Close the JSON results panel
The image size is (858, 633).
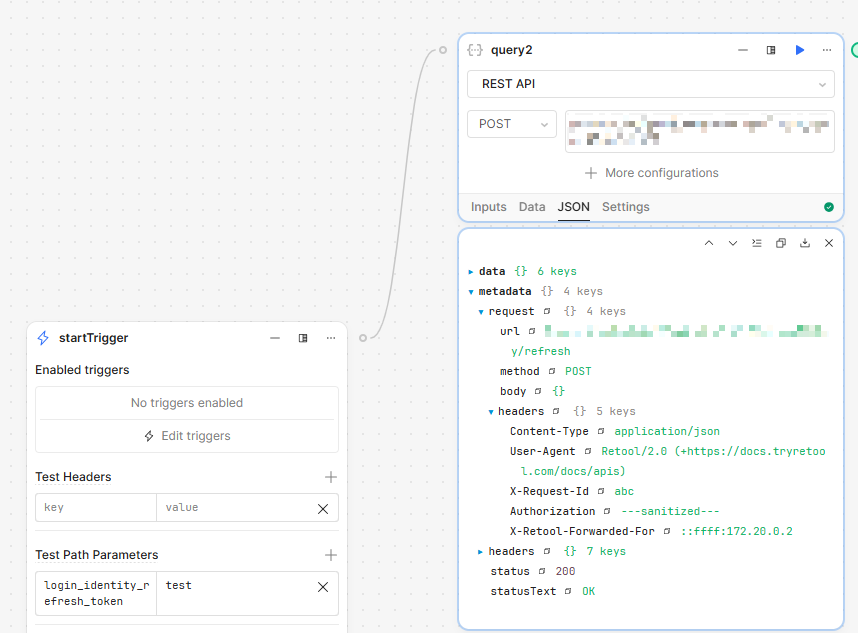tap(828, 243)
